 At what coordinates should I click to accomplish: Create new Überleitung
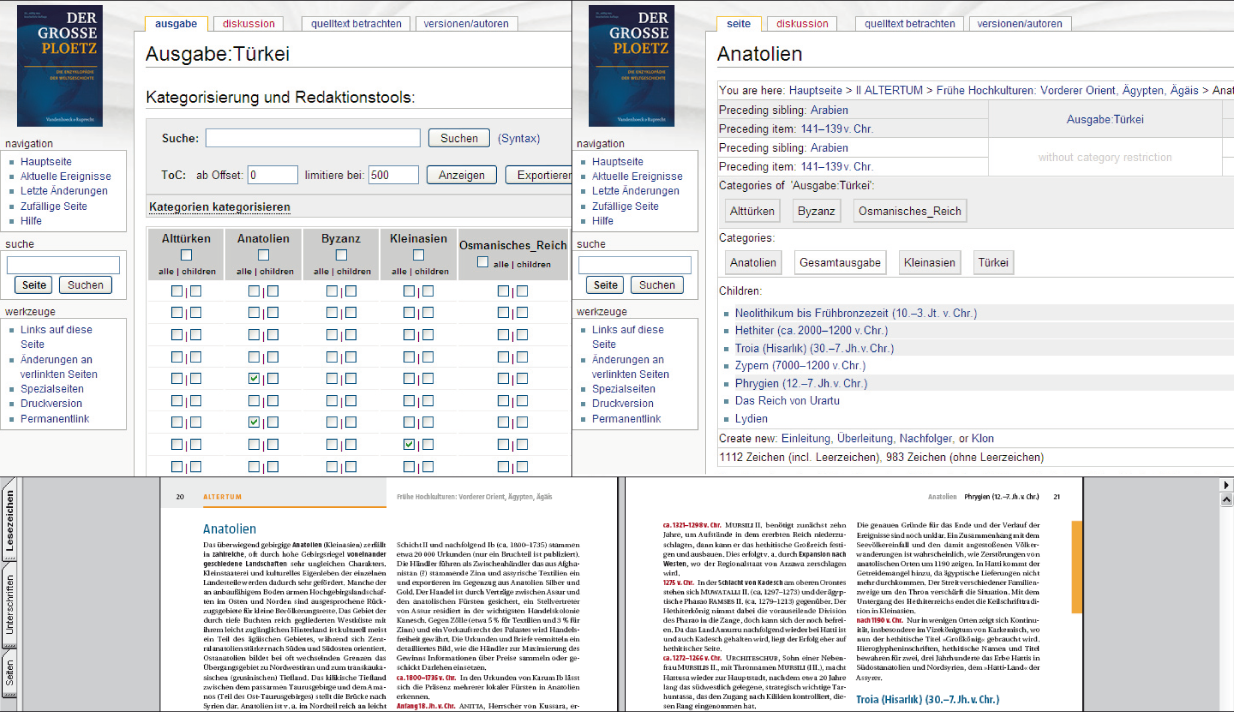[865, 439]
